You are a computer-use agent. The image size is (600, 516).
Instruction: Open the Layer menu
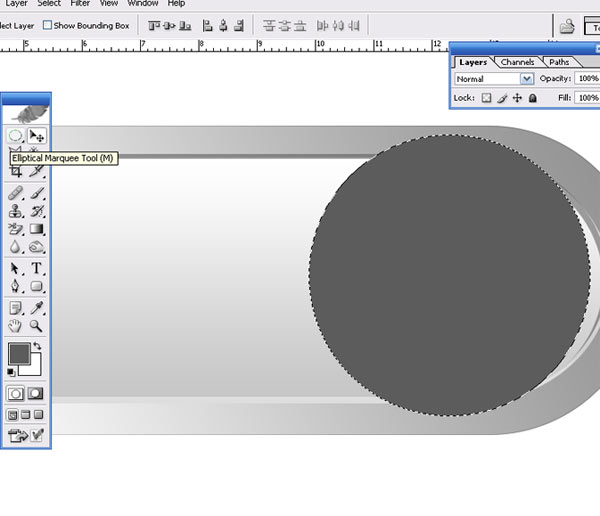point(16,3)
